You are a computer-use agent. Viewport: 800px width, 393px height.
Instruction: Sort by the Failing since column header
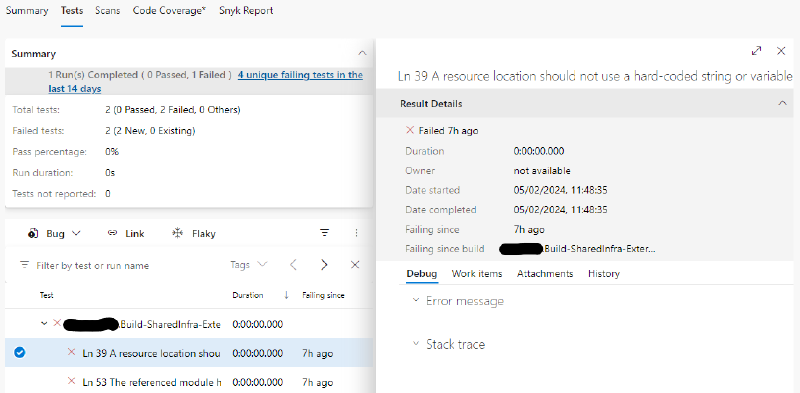[x=323, y=295]
